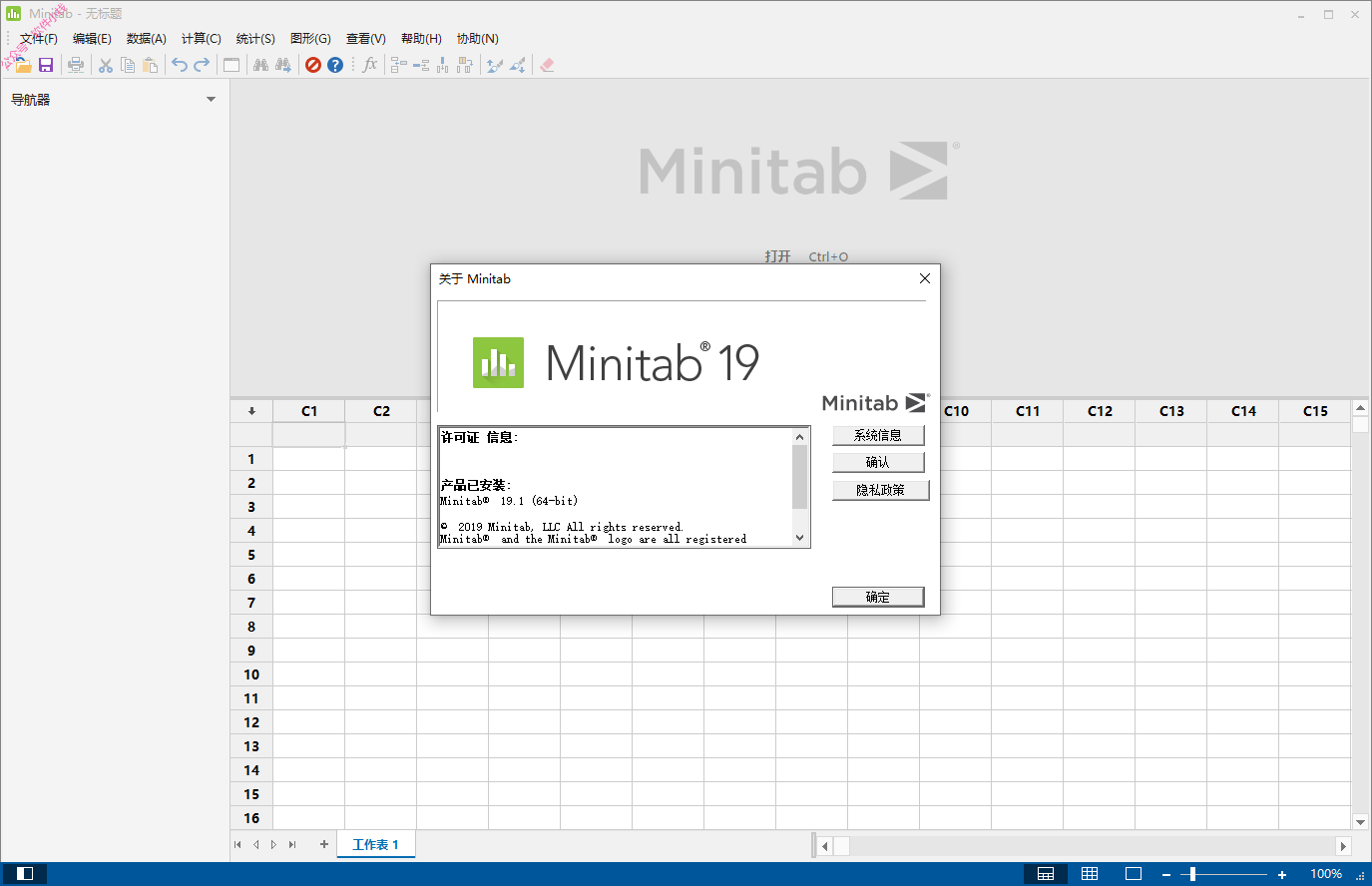1372x886 pixels.
Task: Select the 工作表 1 tab
Action: [375, 845]
